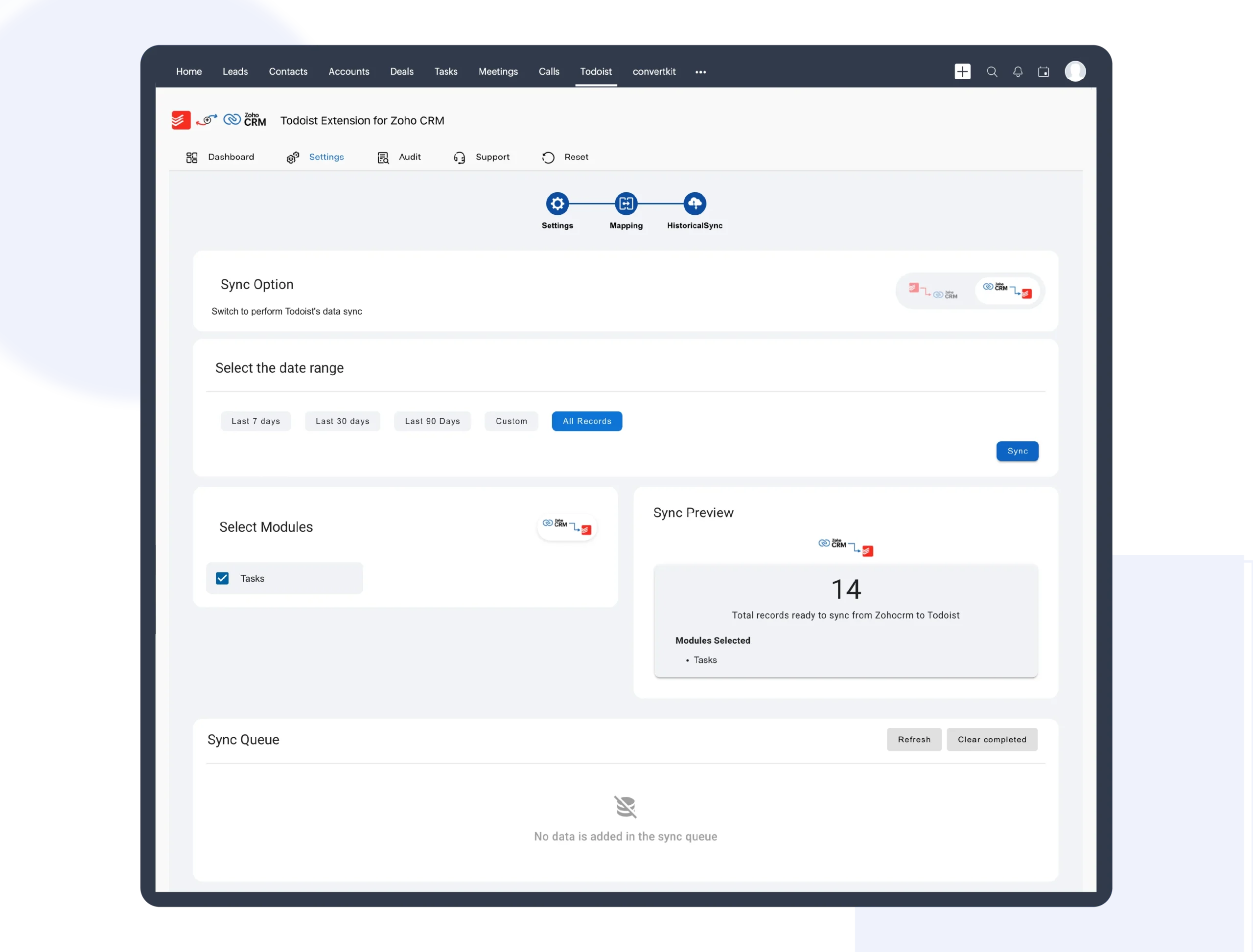
Task: Choose the Last 30 days range
Action: pos(343,421)
